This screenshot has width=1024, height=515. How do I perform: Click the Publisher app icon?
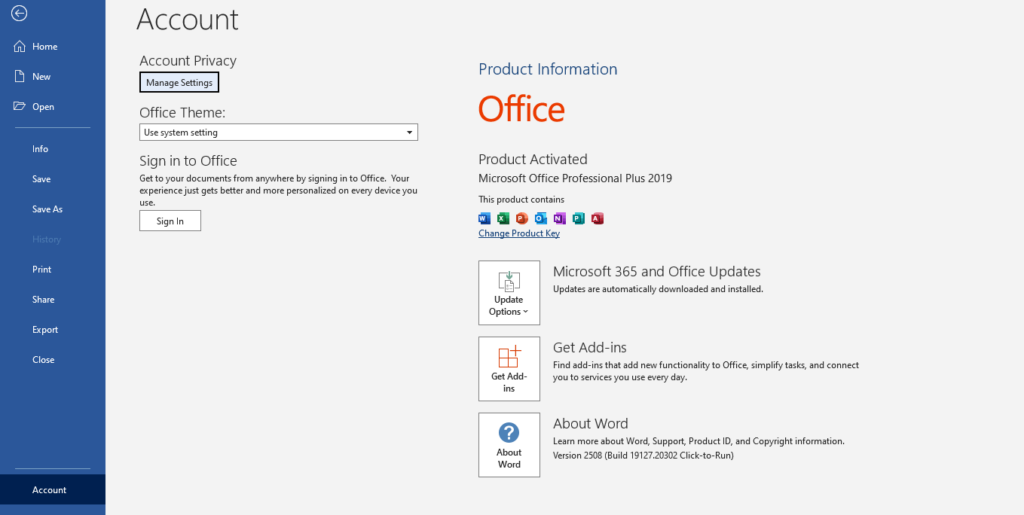pos(579,219)
